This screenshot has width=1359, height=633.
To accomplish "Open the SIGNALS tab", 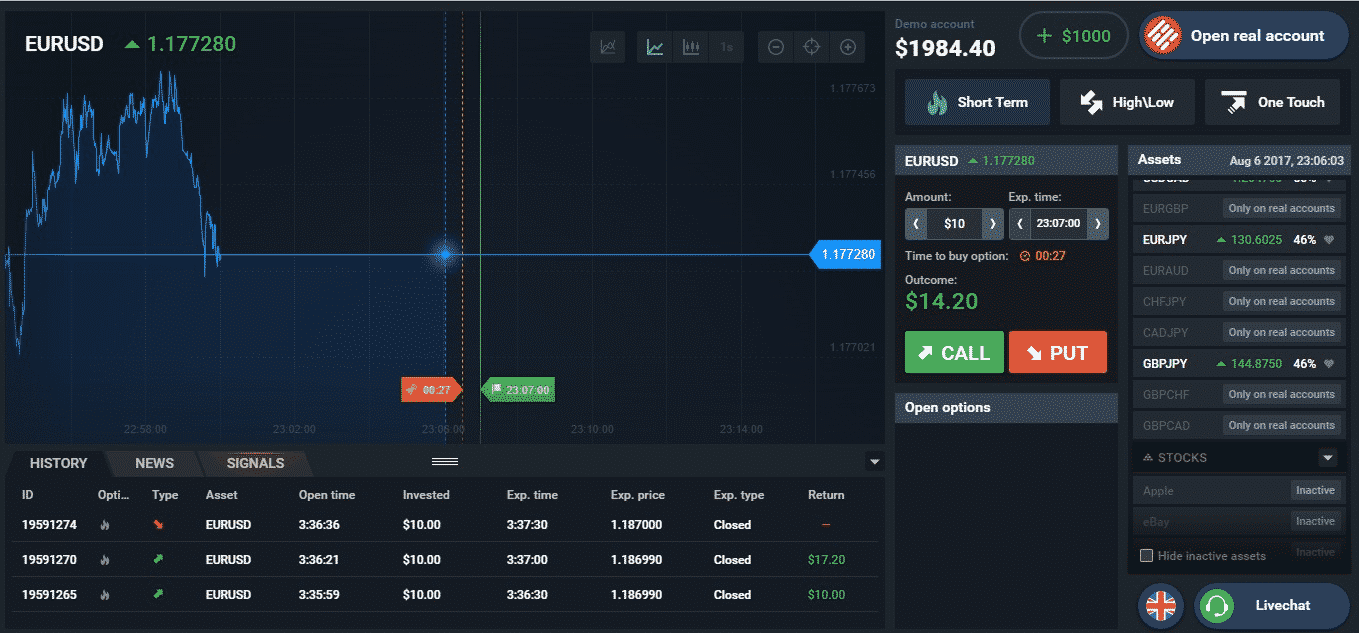I will click(x=255, y=463).
